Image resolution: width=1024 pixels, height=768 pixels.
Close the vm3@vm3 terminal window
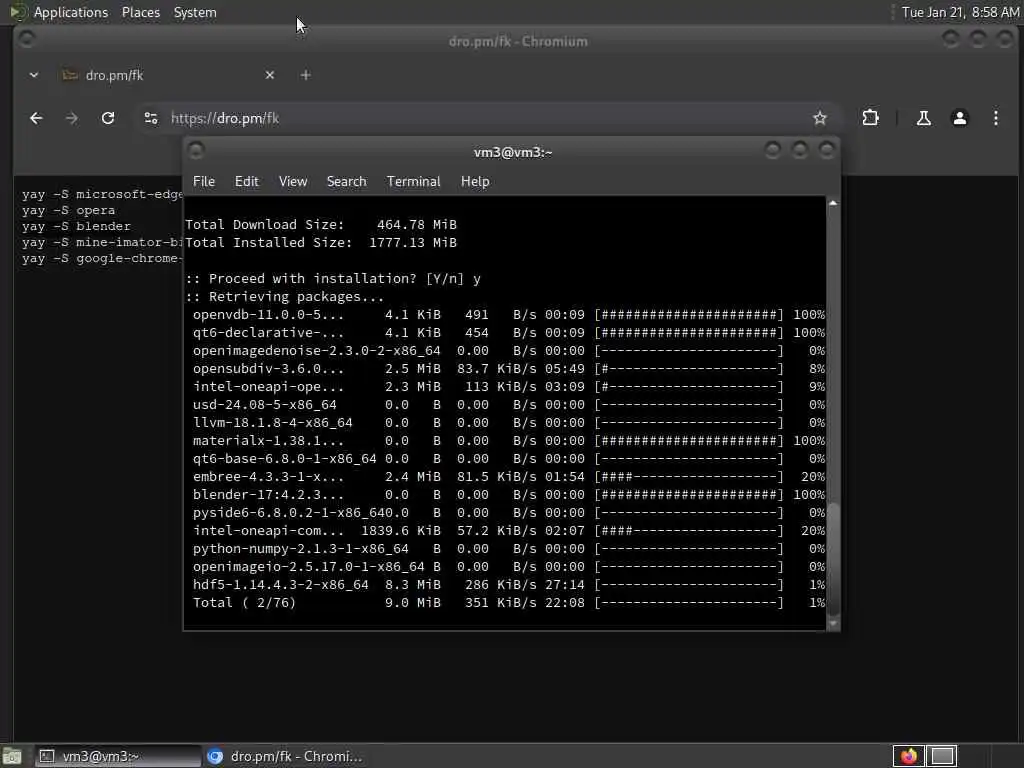pos(826,150)
